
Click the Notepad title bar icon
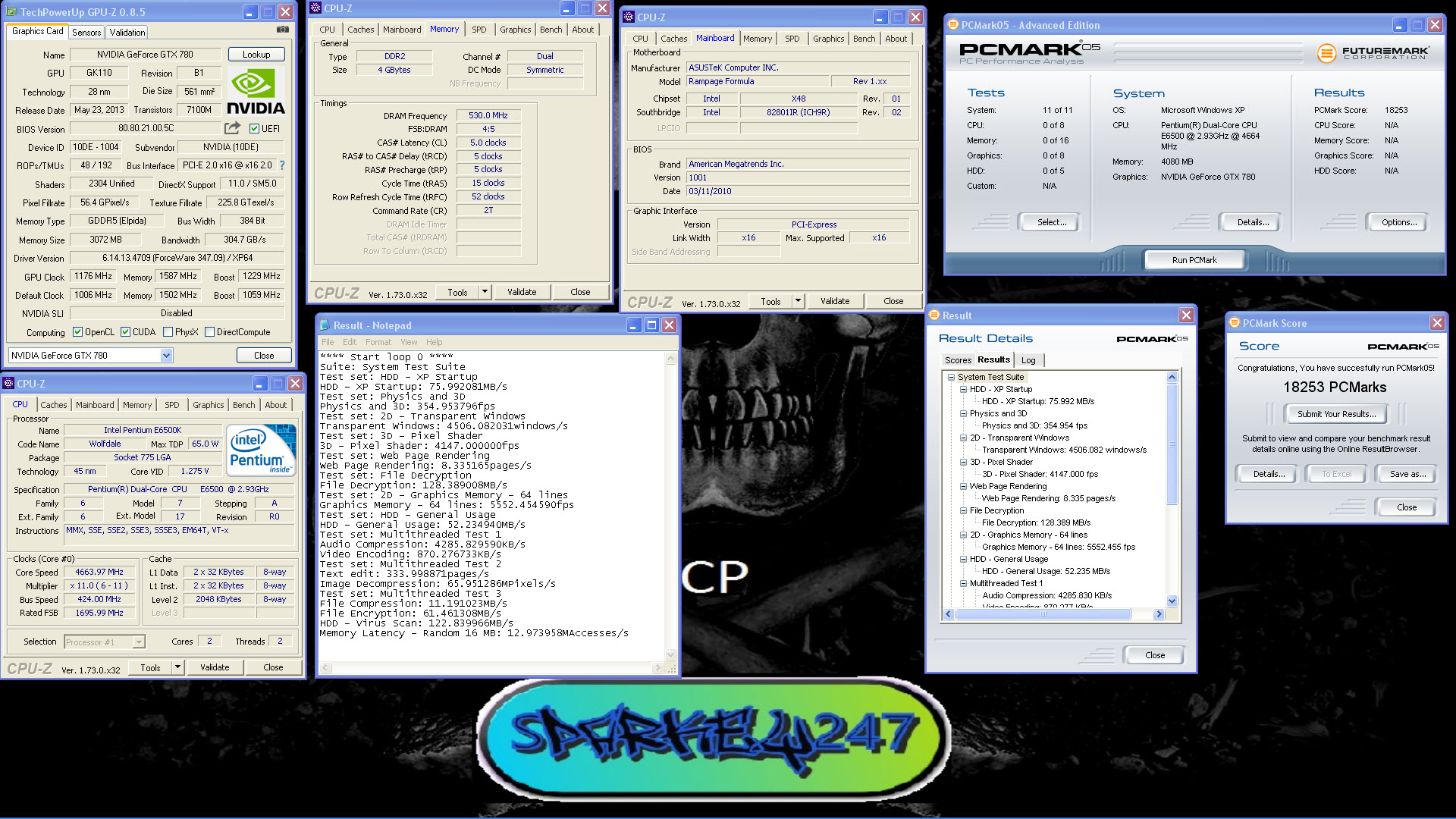coord(325,325)
